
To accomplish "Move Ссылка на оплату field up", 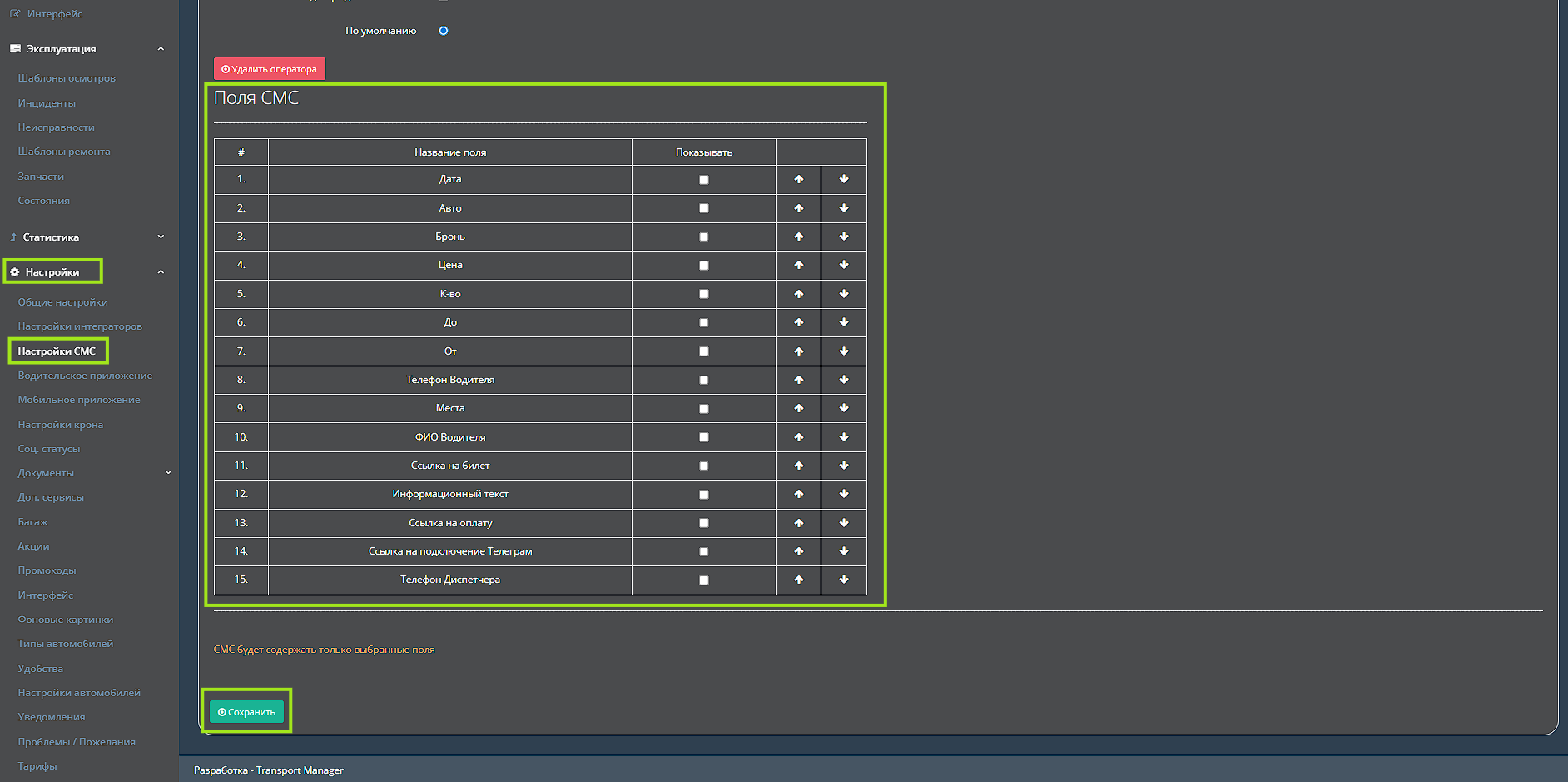I will 798,523.
